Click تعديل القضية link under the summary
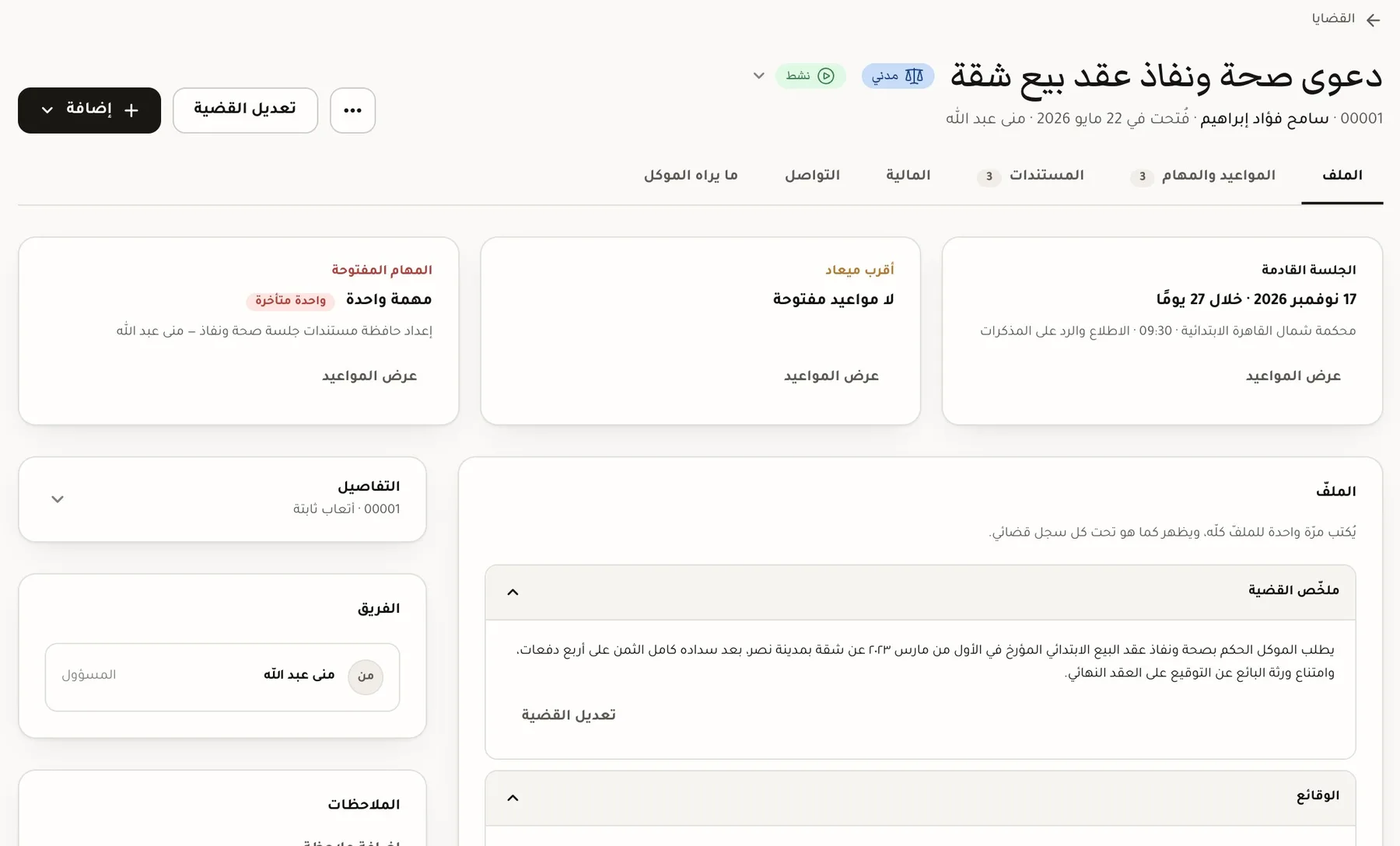Screen dimensions: 1400x846 [569, 715]
